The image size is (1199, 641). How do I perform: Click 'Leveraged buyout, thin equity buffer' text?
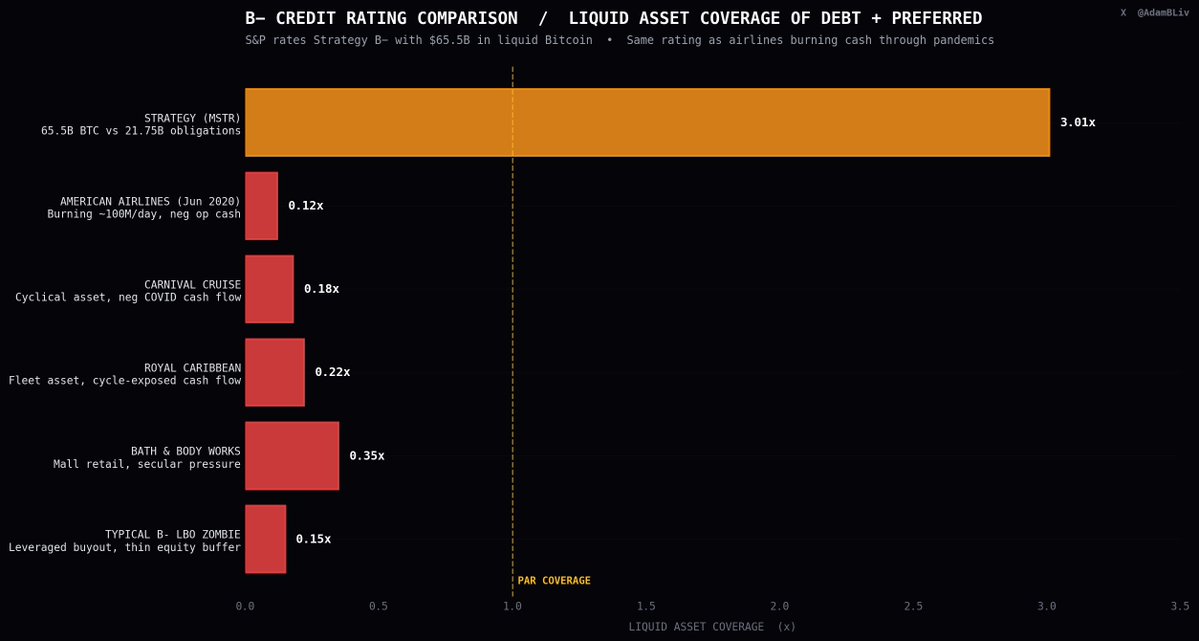coord(125,547)
